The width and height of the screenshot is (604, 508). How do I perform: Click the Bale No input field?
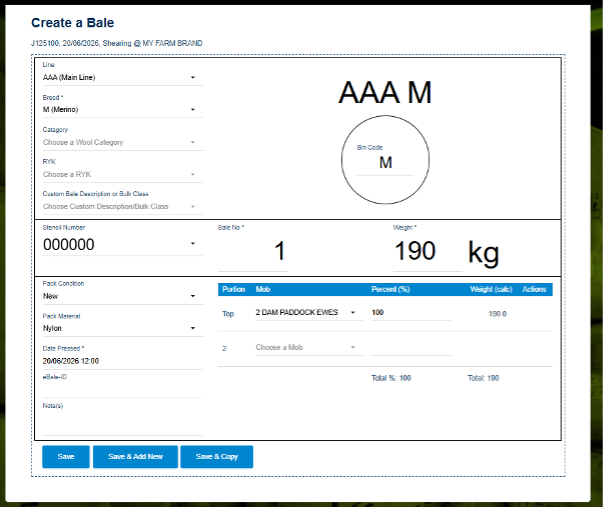coord(252,251)
